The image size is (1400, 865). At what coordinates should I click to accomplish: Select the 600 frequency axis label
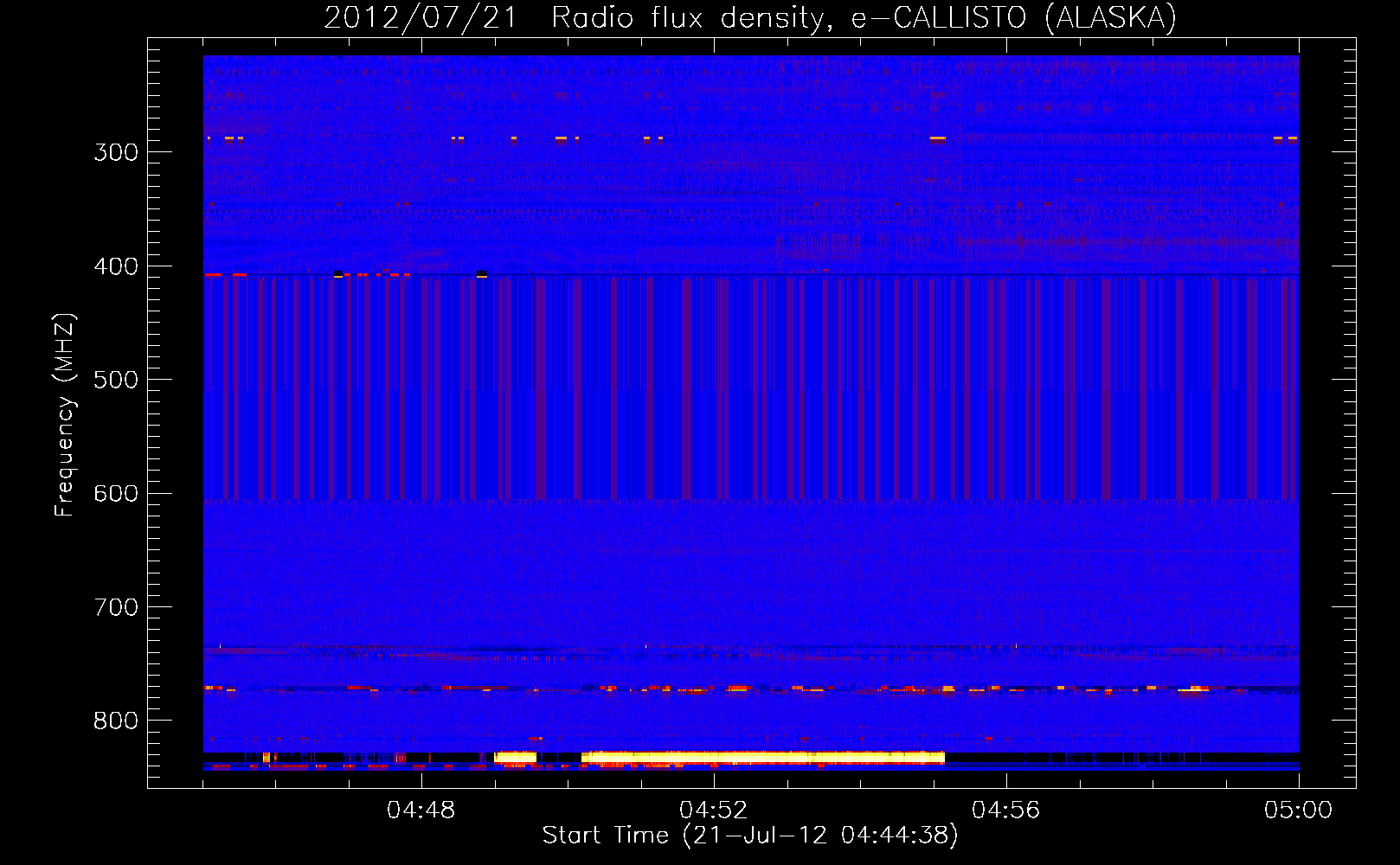[x=116, y=494]
